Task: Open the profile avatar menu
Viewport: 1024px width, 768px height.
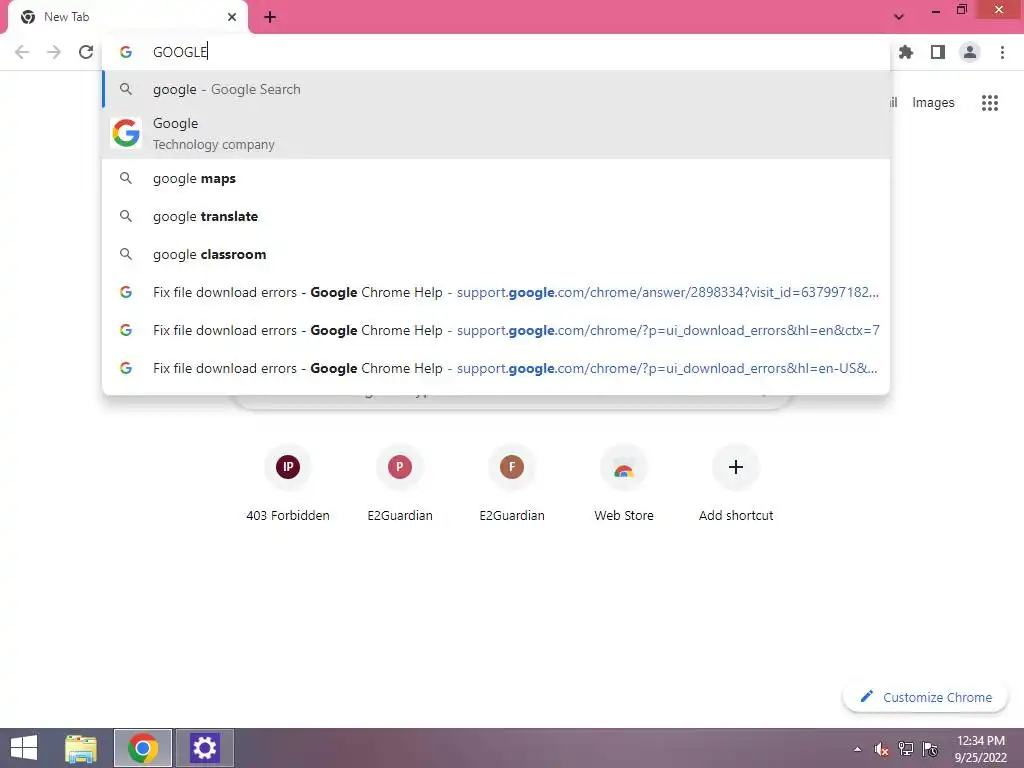Action: coord(970,52)
